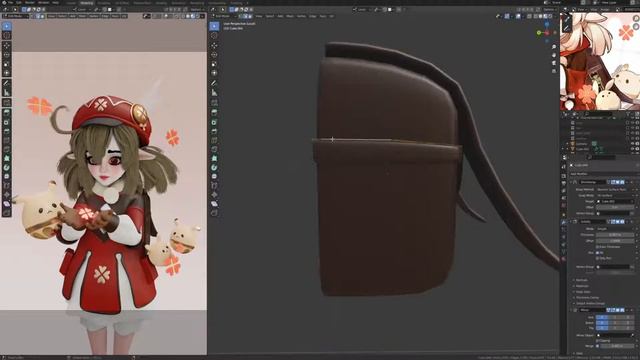Screen dimensions: 640x360
Task: Open Mesh menu in right viewport header
Action: pos(290,16)
